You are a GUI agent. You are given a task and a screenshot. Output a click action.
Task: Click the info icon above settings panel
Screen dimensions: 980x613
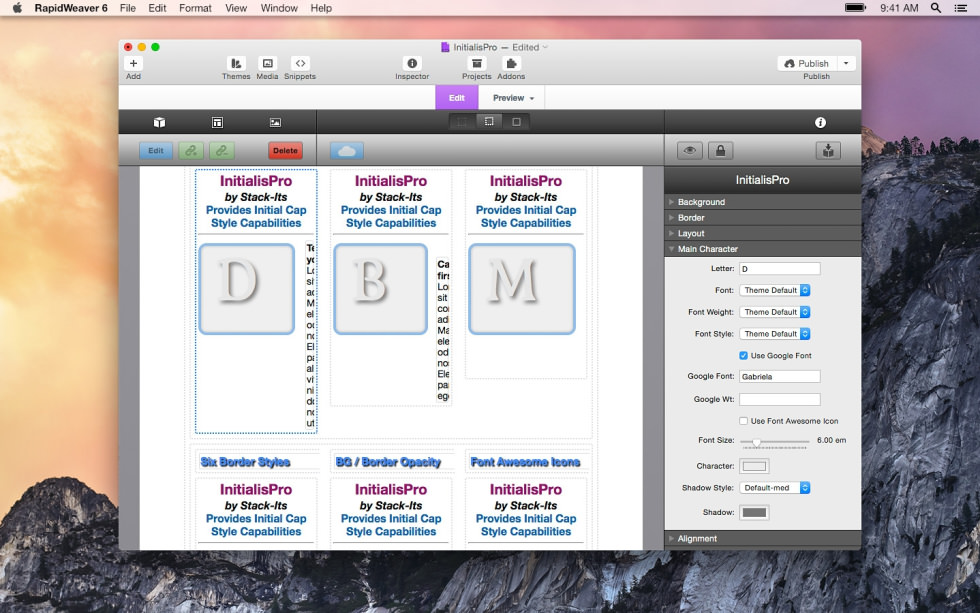click(820, 122)
